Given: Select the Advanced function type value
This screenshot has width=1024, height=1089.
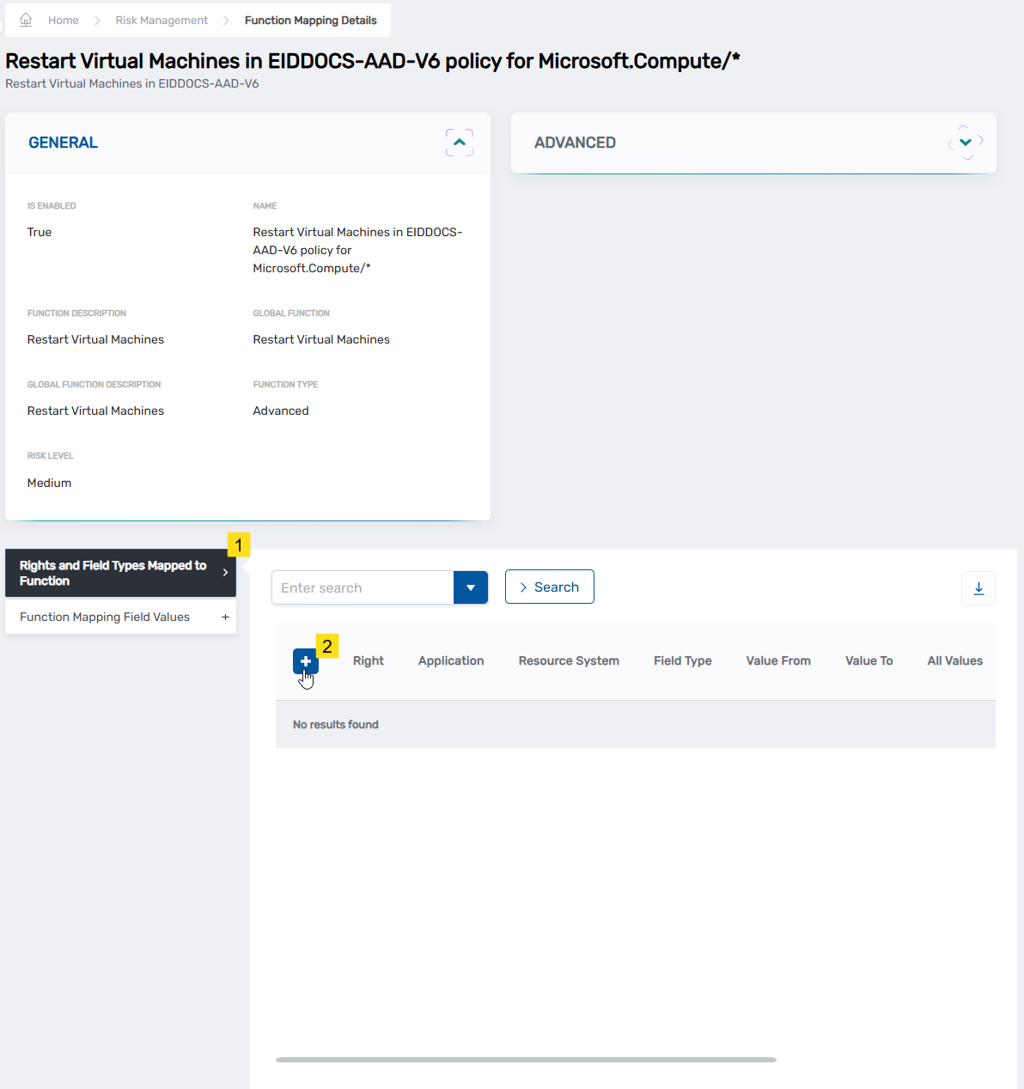Looking at the screenshot, I should 281,410.
